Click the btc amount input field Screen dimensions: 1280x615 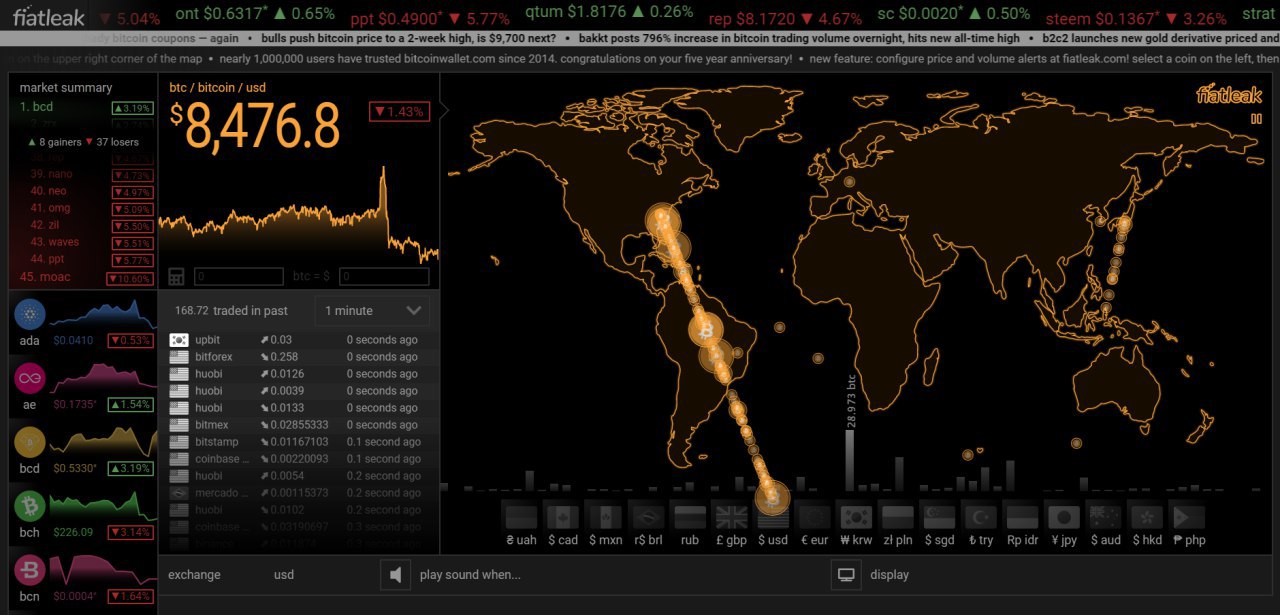[239, 276]
